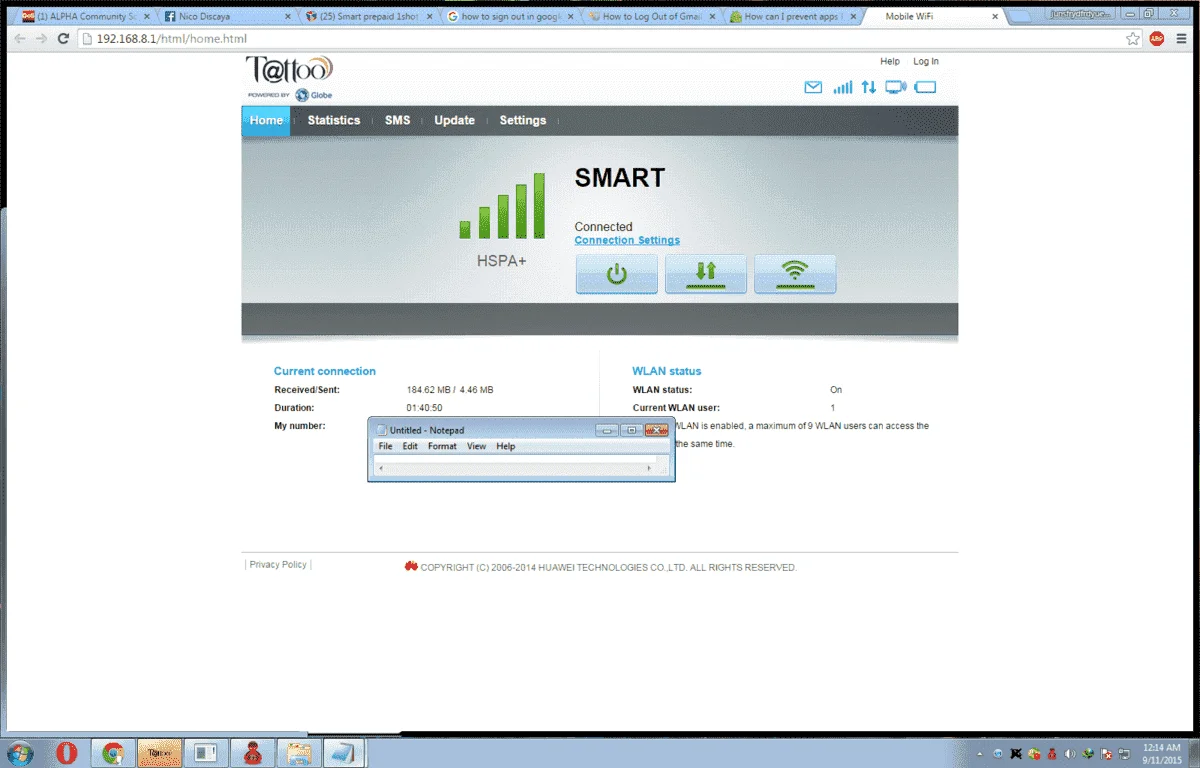Viewport: 1200px width, 768px height.
Task: Switch to How can I prevent apps tab
Action: tap(792, 16)
